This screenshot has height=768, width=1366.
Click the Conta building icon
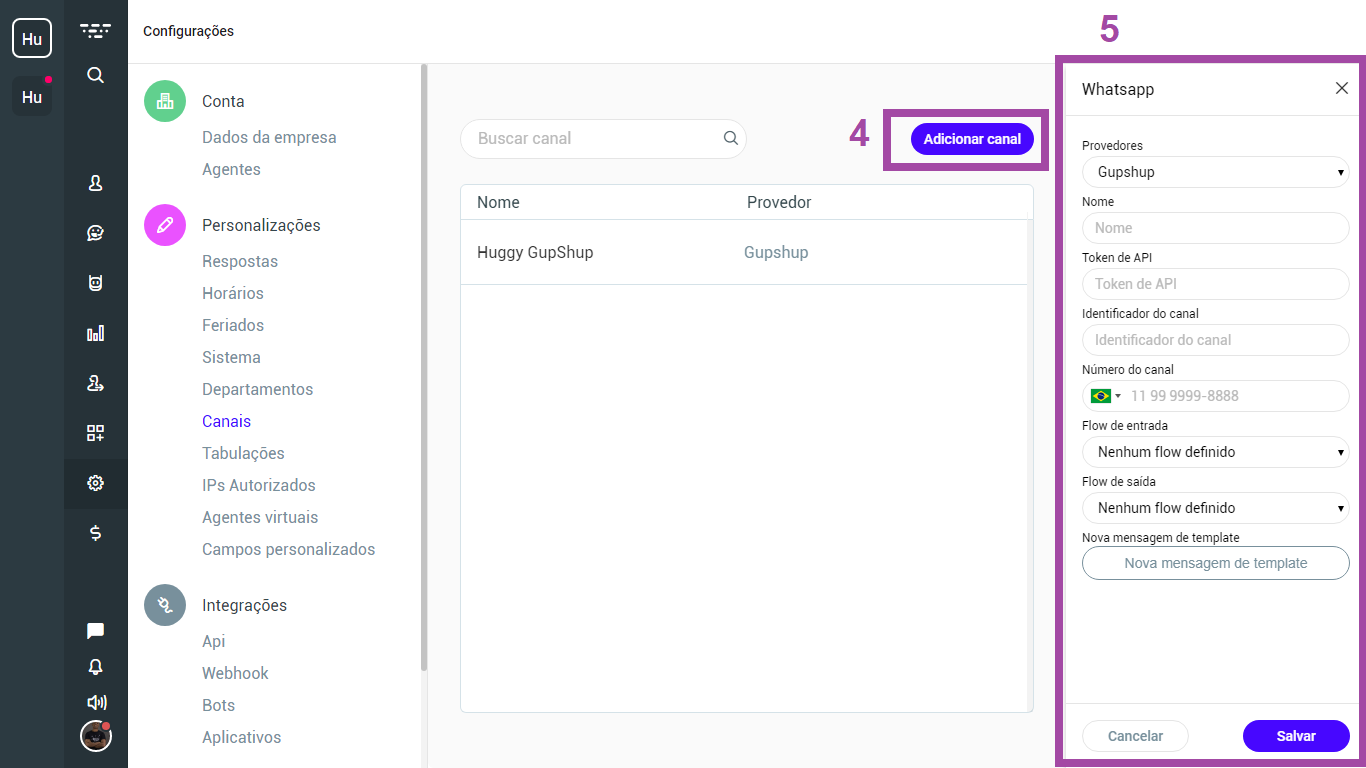pos(165,101)
